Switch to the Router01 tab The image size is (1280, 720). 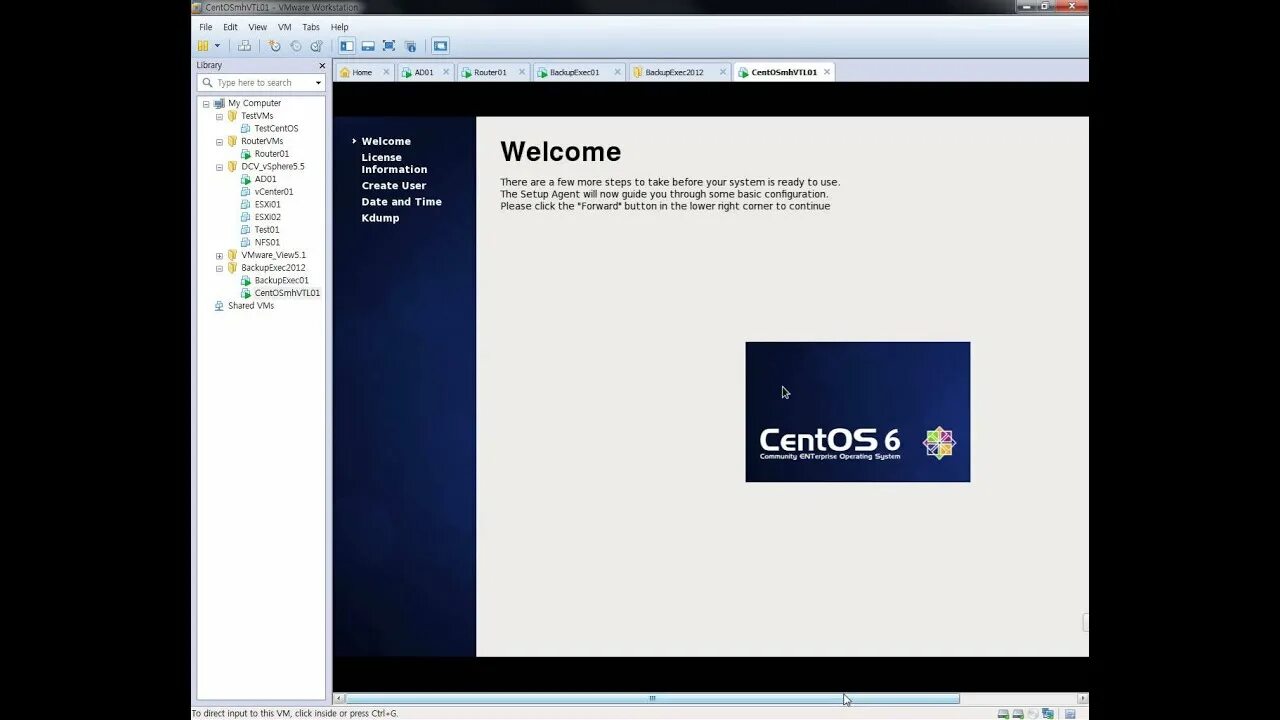coord(493,72)
